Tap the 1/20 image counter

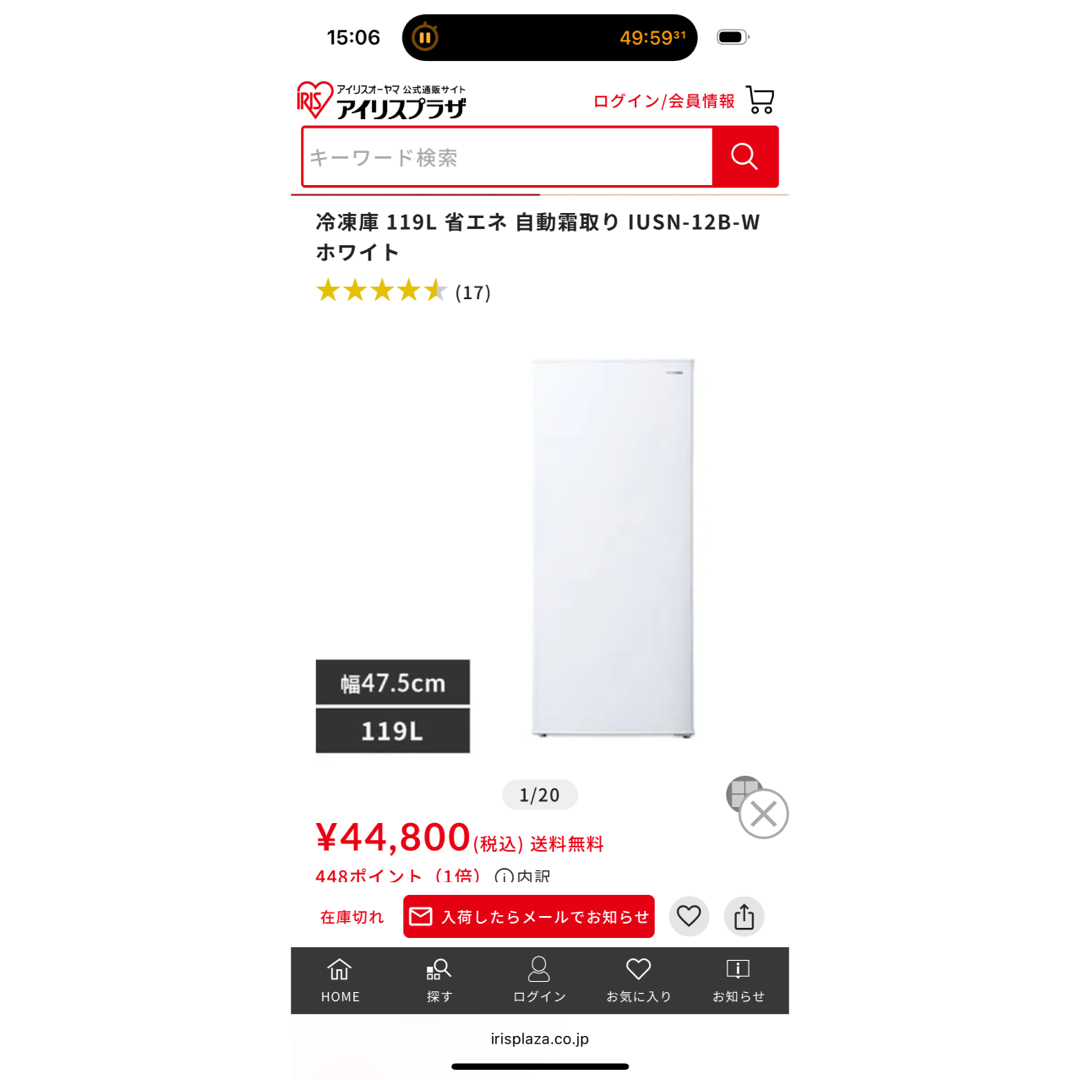539,795
